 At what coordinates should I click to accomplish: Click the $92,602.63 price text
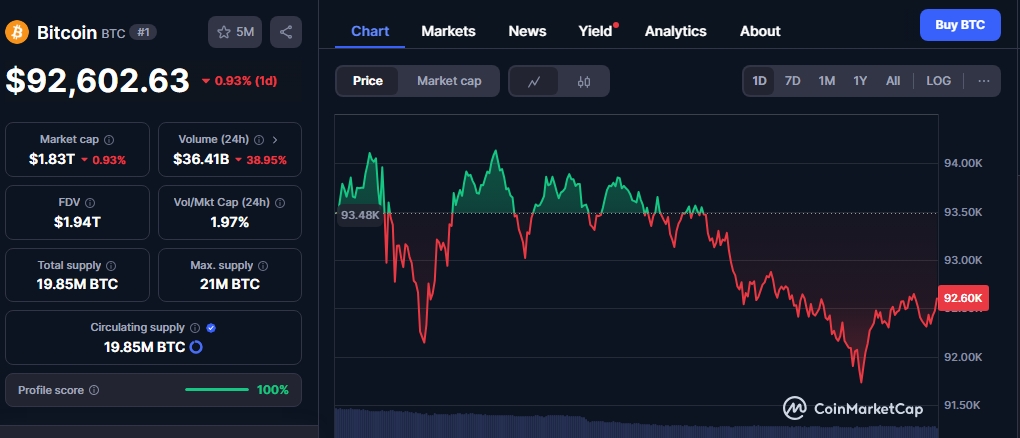98,81
